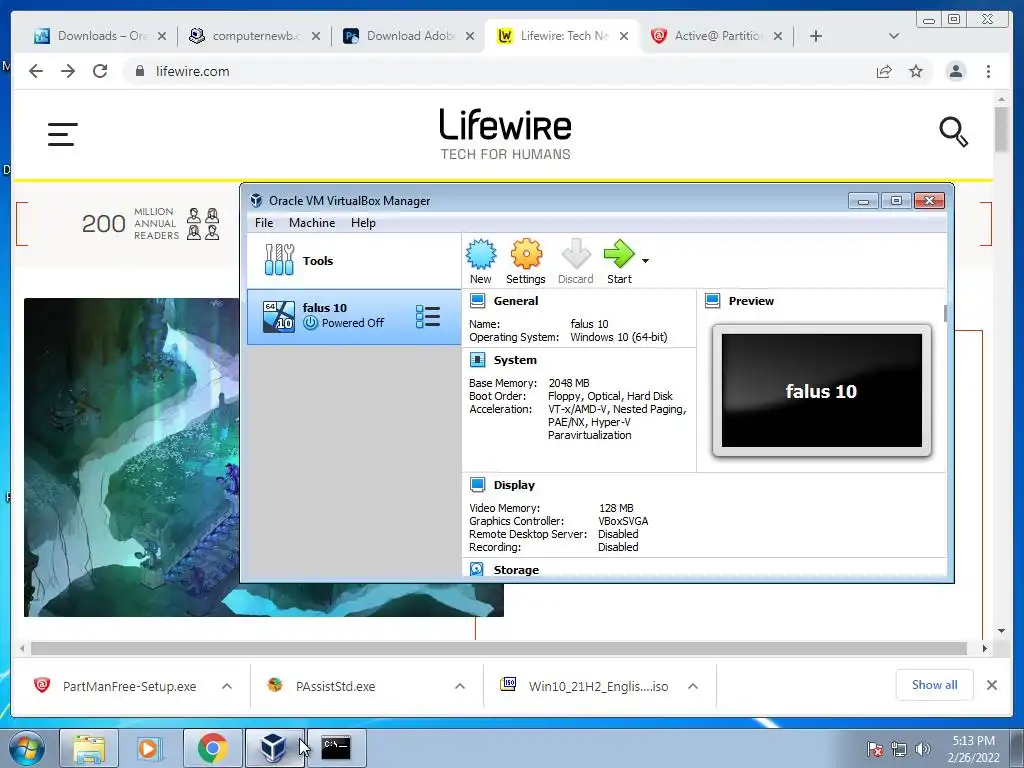Expand Win10_21H2 iso download options

(x=693, y=686)
